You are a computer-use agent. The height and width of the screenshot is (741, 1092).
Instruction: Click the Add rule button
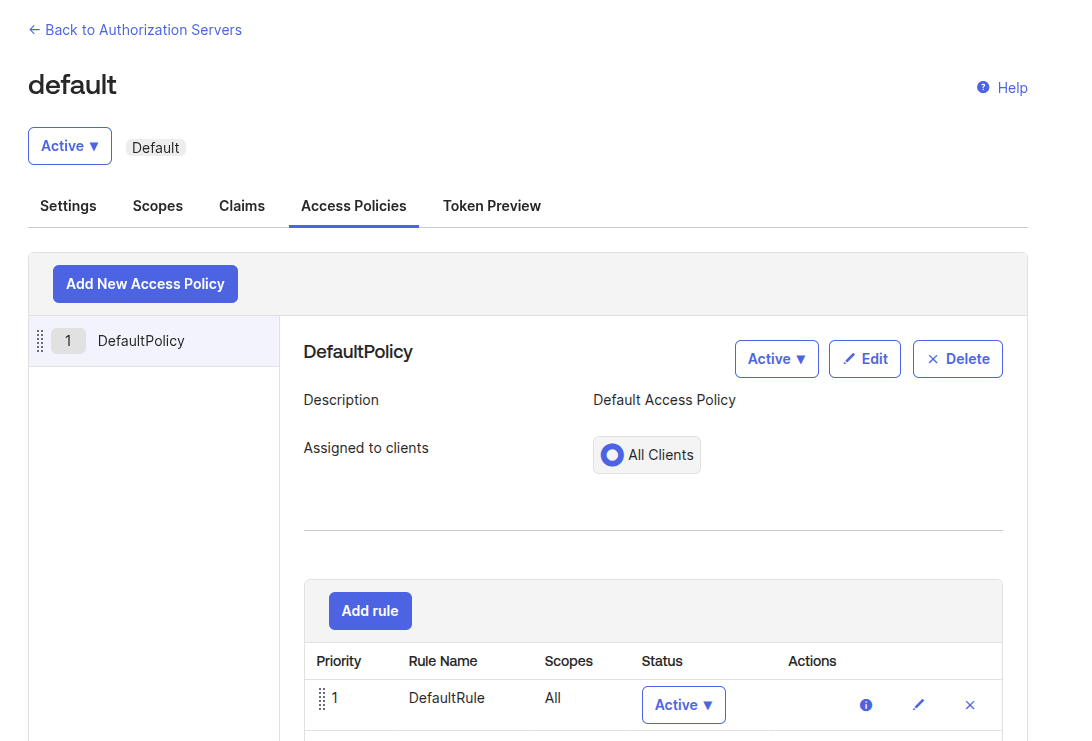[370, 611]
